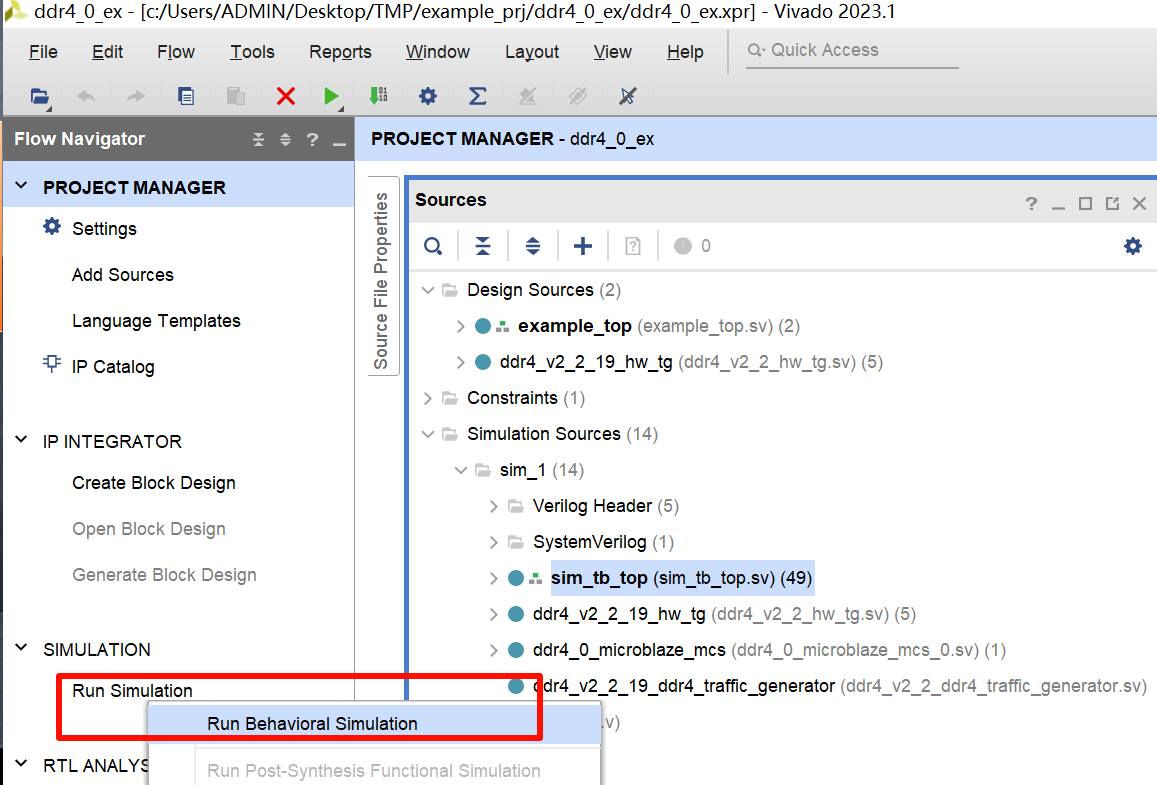This screenshot has height=785, width=1157.
Task: Collapse sim_1 folder arrow
Action: [x=460, y=470]
